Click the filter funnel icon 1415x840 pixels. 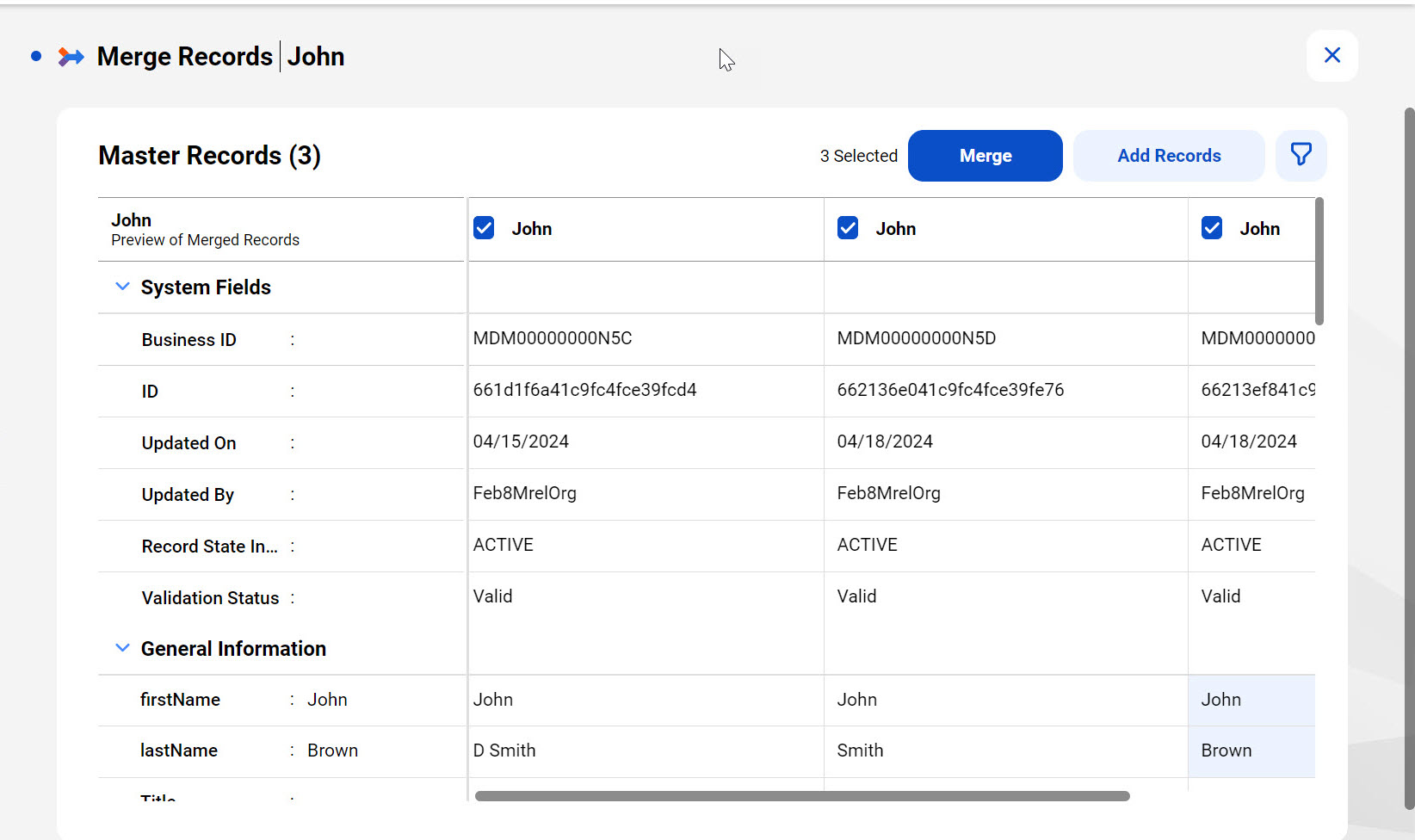[x=1301, y=155]
